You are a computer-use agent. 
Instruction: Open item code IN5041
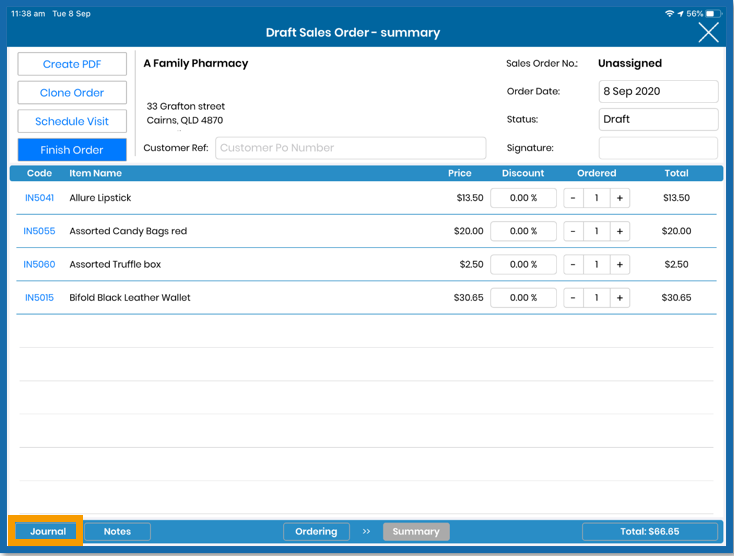[39, 198]
